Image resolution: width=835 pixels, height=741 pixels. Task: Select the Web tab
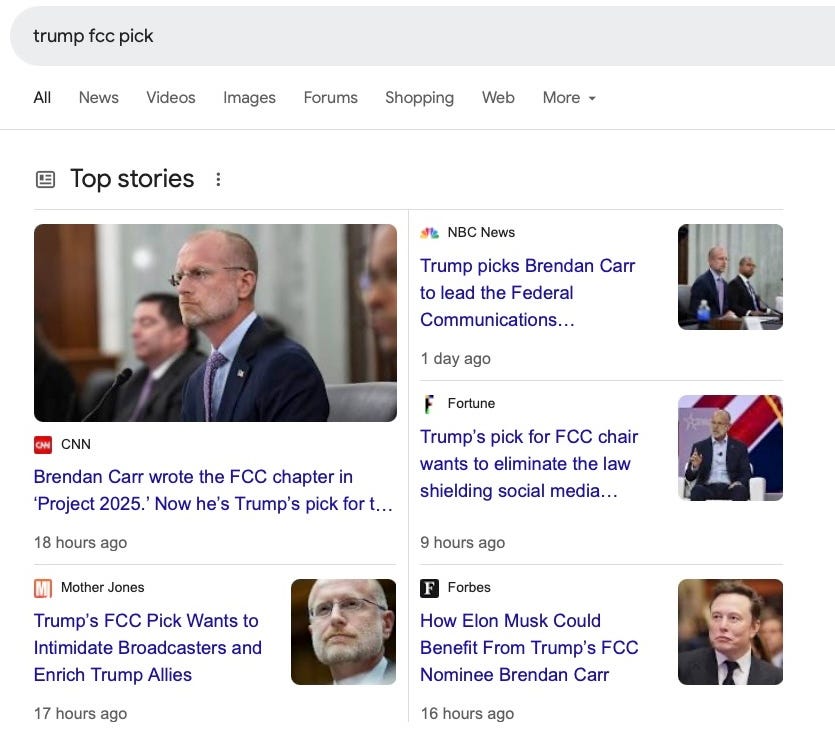(498, 97)
